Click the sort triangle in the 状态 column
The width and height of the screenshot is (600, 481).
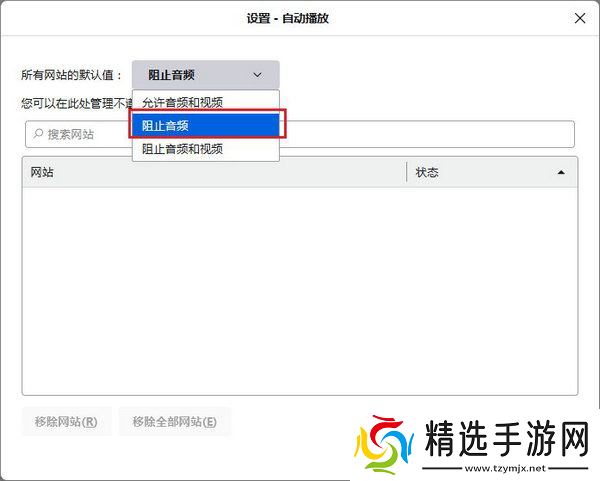pyautogui.click(x=561, y=172)
